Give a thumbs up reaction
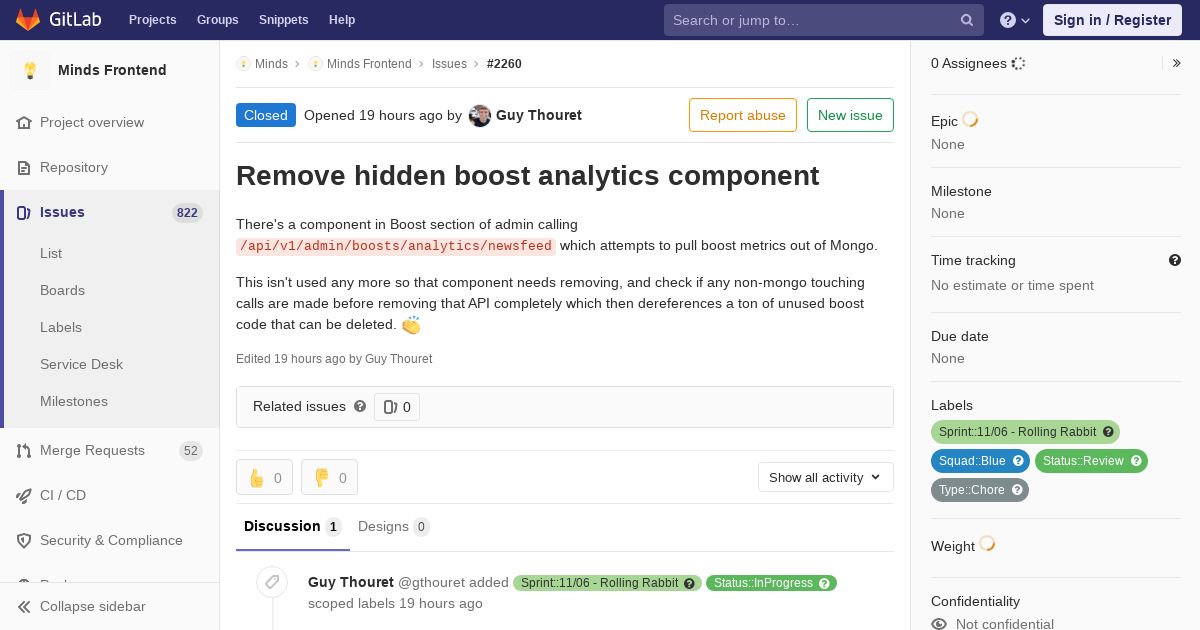 264,477
